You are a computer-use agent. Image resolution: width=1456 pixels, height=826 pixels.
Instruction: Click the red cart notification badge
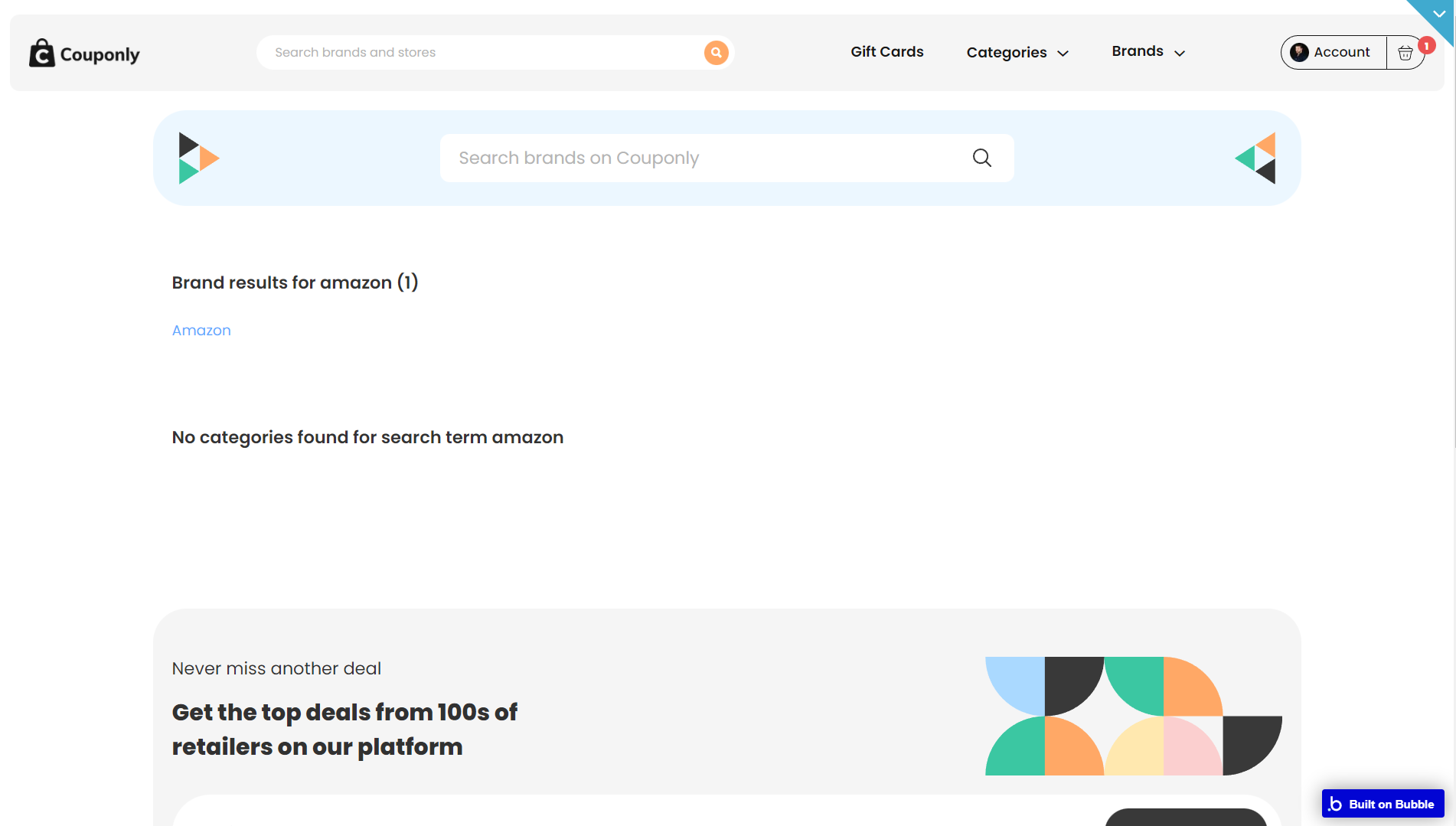(x=1426, y=46)
